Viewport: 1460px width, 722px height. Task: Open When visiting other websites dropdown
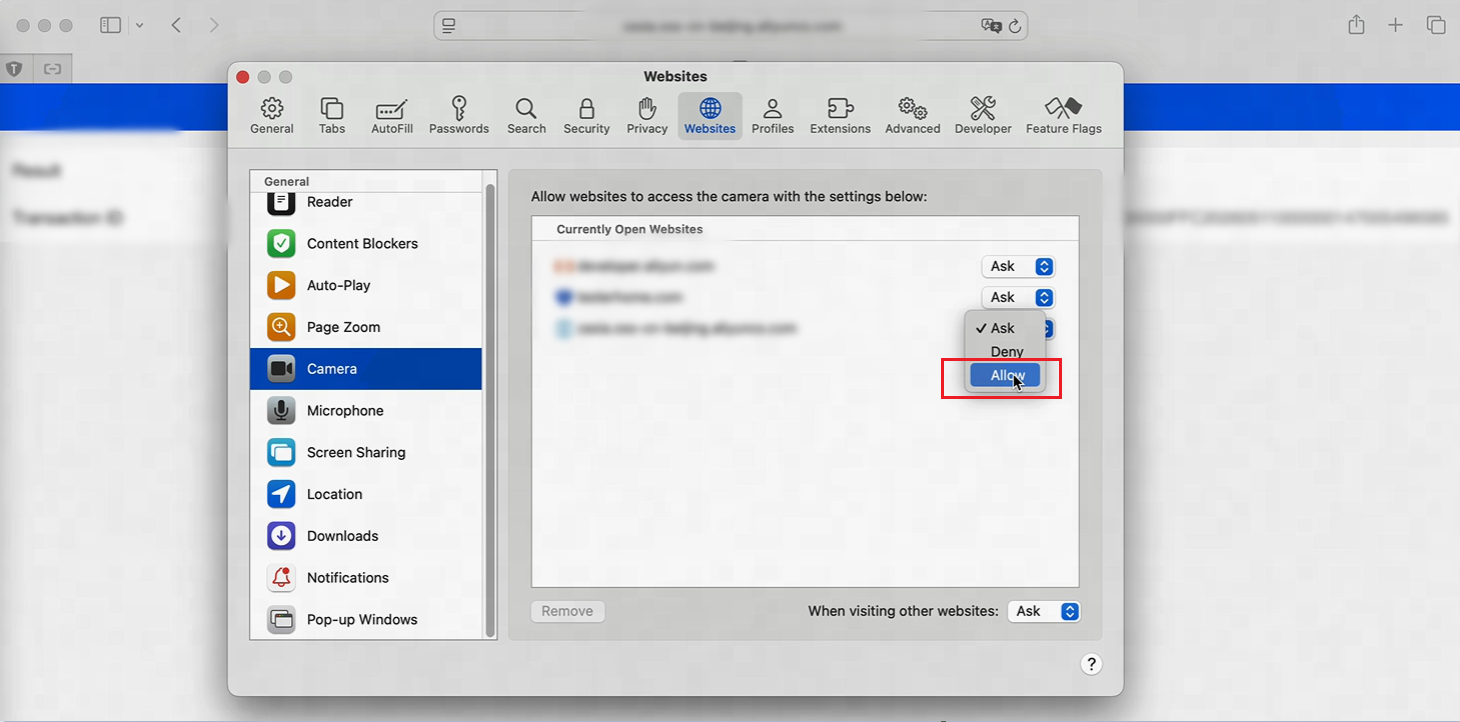1044,611
